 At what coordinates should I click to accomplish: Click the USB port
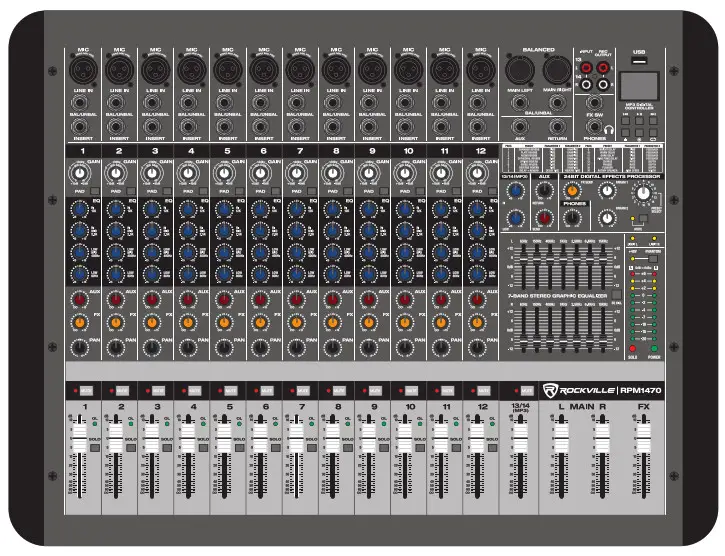(x=639, y=61)
